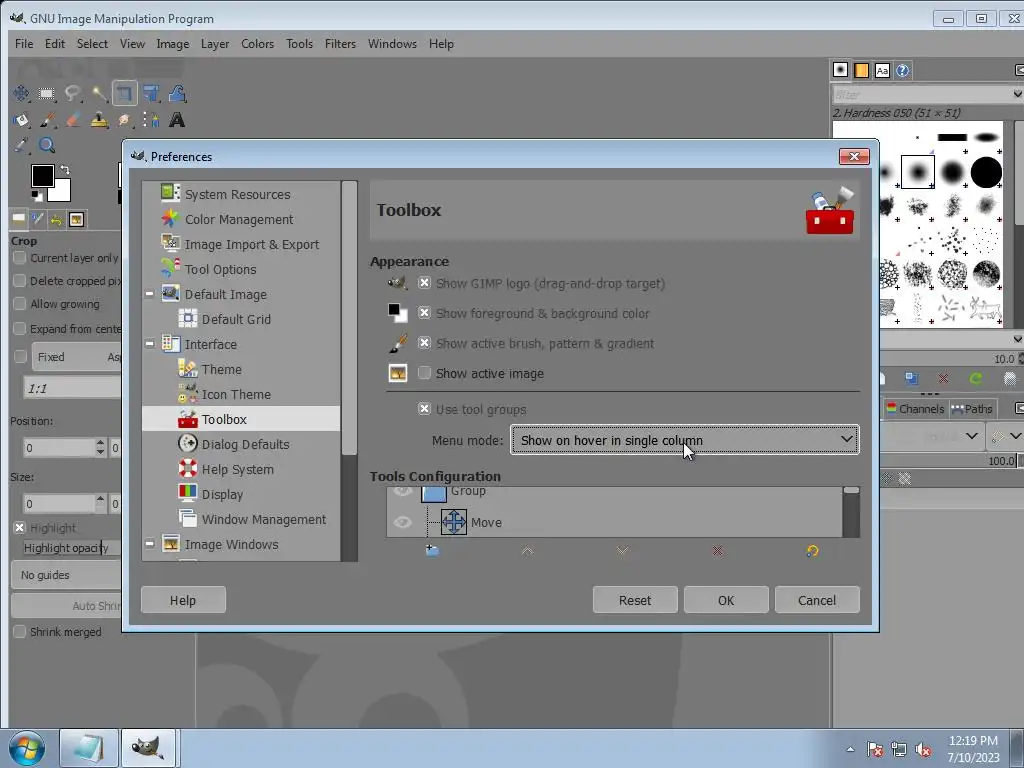
Task: Lower the selected tool item down
Action: pos(622,551)
